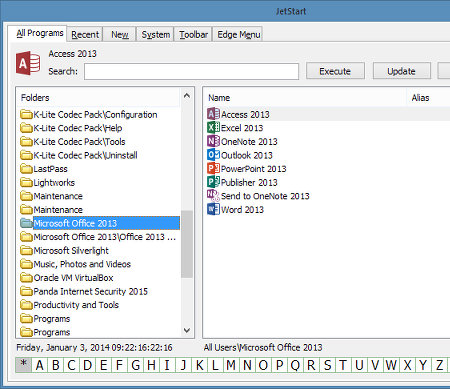Switch to the System tab
Image resolution: width=450 pixels, height=389 pixels.
156,35
